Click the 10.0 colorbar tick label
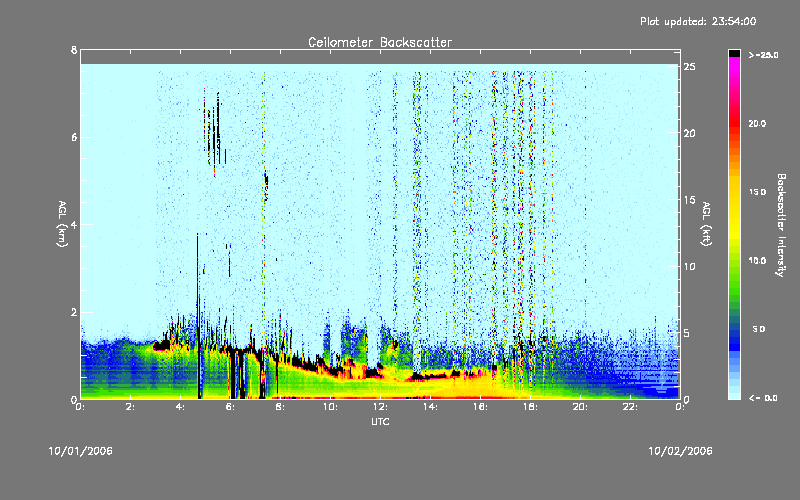800x500 pixels. [757, 261]
